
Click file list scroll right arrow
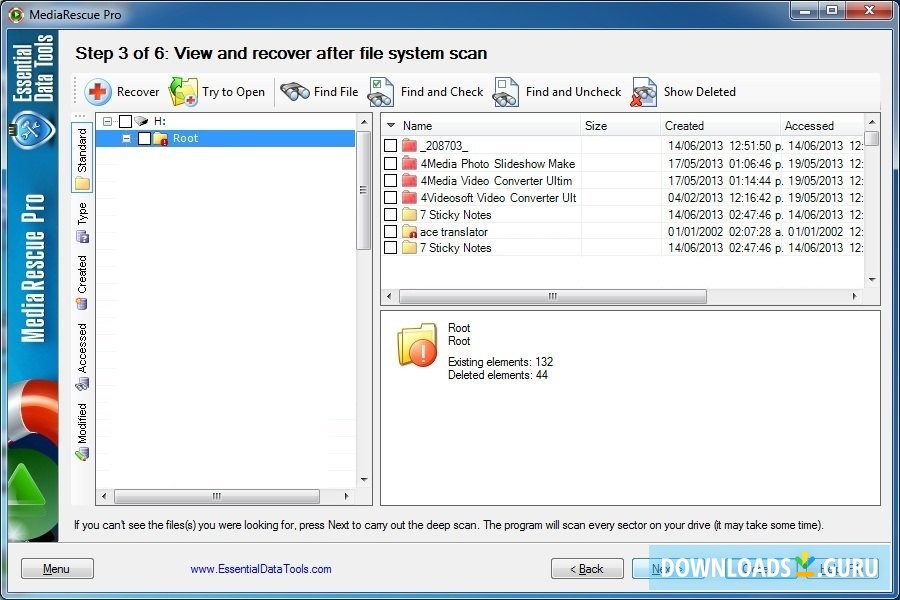point(855,296)
